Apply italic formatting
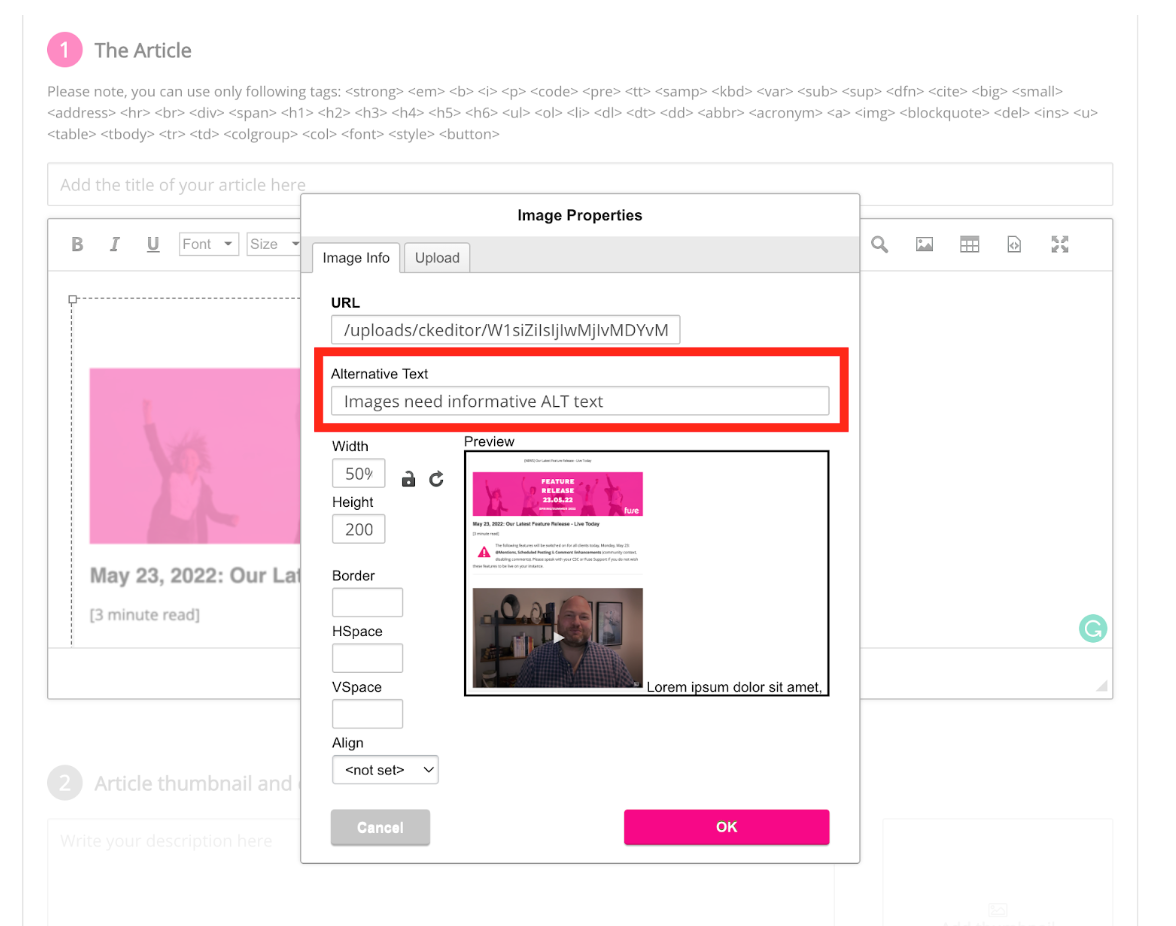This screenshot has height=926, width=1176. point(114,243)
